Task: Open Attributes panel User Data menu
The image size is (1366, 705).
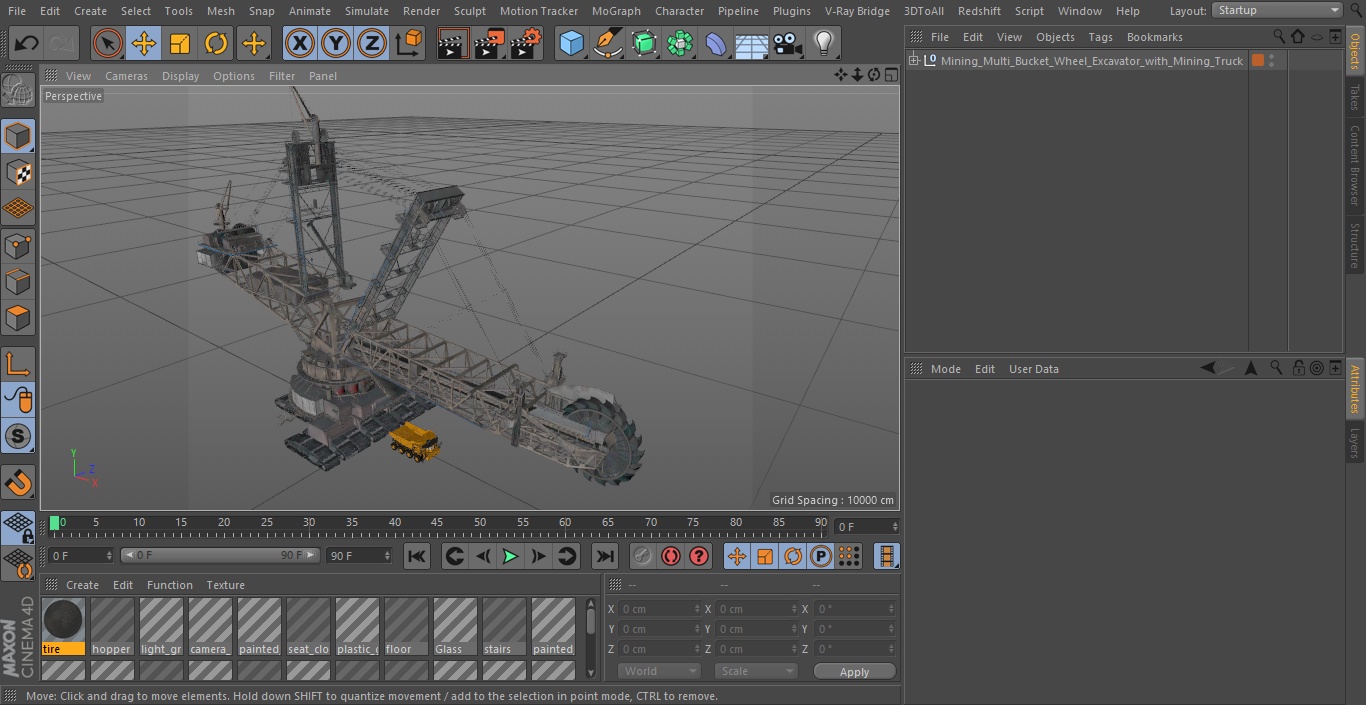Action: point(1033,369)
